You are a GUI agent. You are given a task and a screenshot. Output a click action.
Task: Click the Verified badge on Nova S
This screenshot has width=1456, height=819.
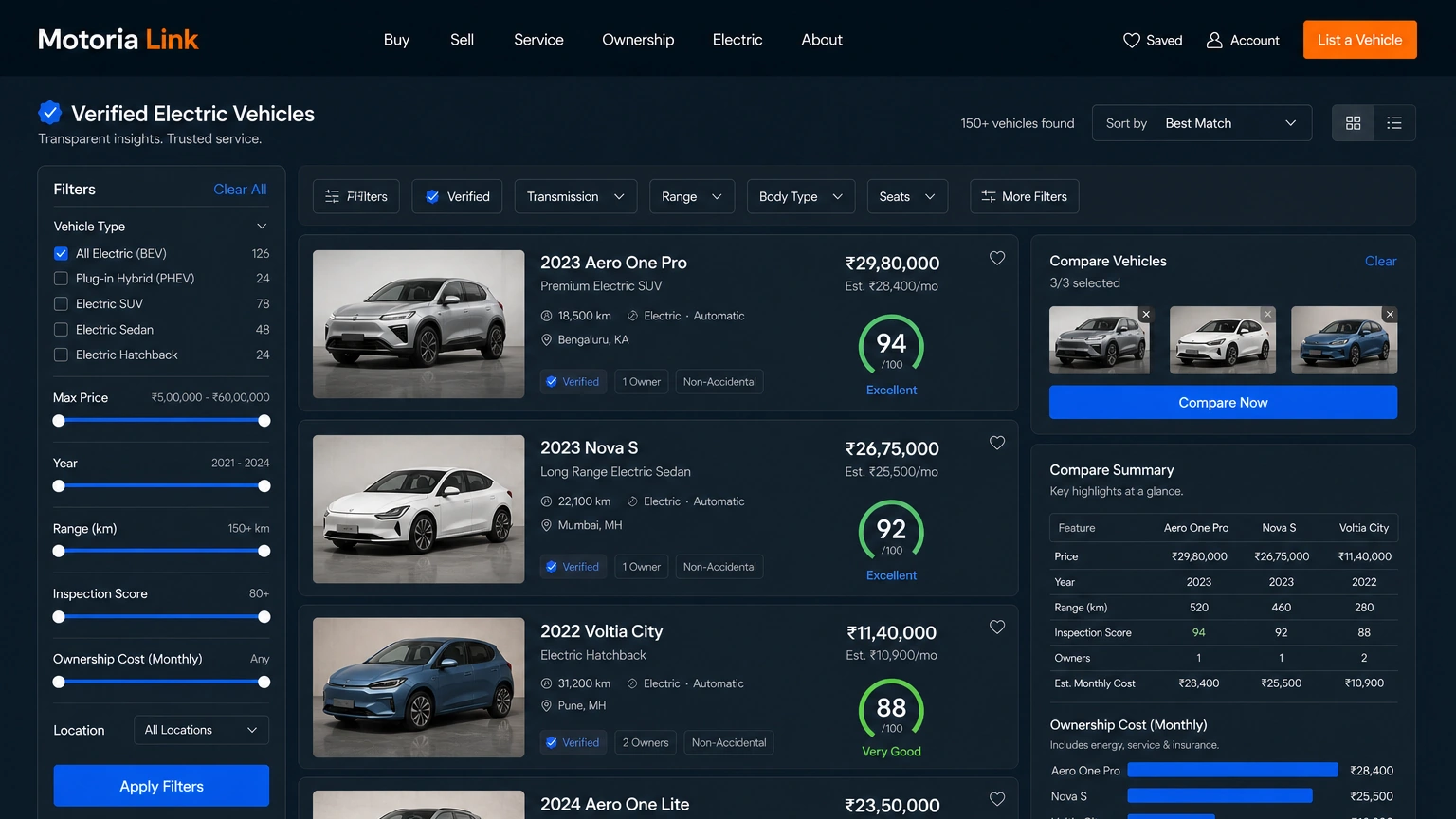point(573,567)
